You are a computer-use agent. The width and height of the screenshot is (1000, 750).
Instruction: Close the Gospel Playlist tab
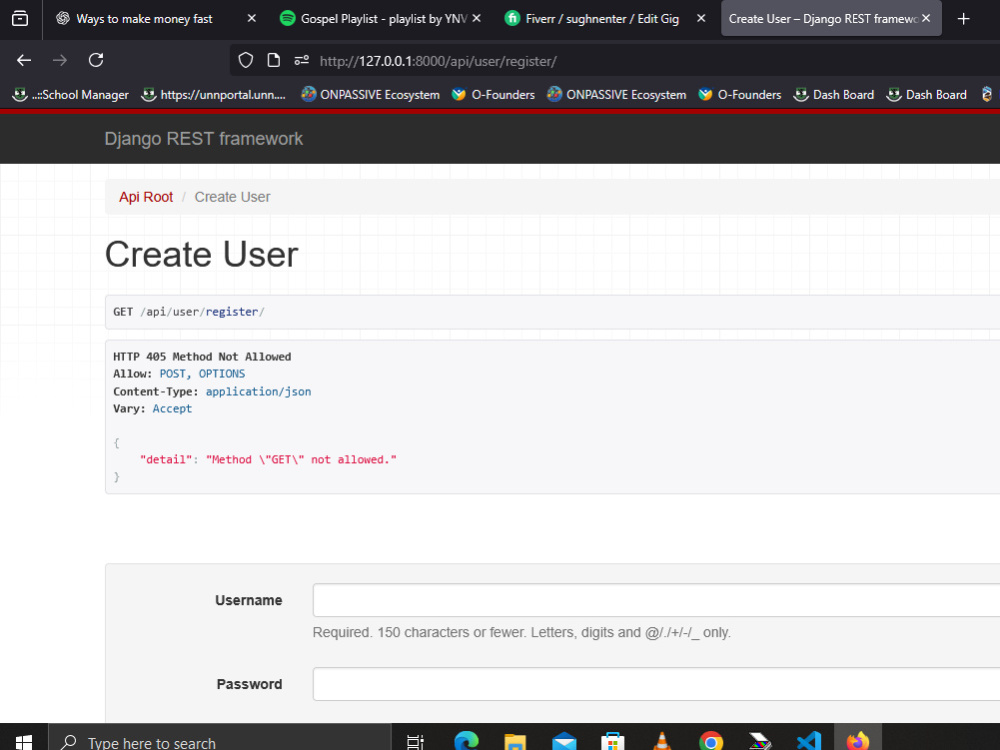(476, 18)
